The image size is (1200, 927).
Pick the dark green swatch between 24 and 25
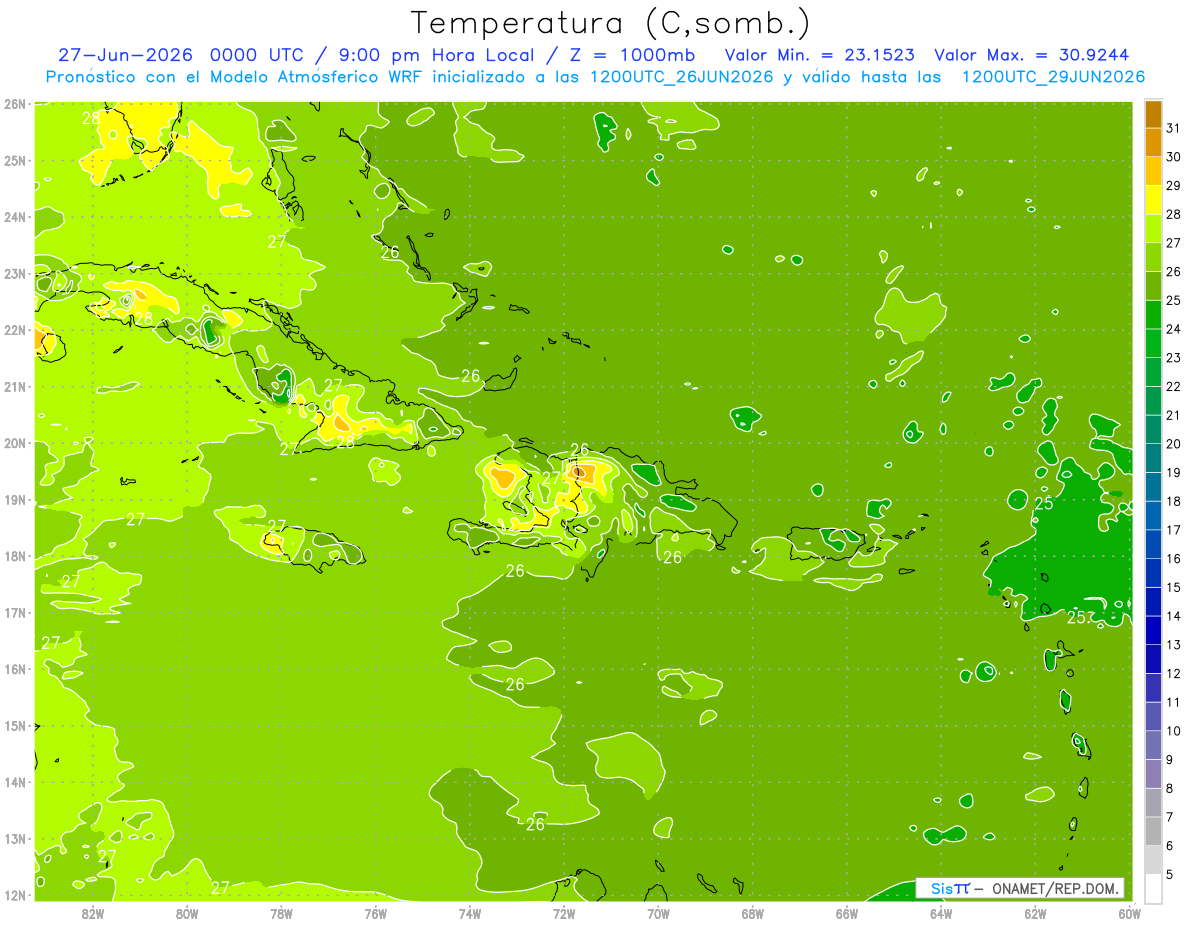coord(1153,315)
